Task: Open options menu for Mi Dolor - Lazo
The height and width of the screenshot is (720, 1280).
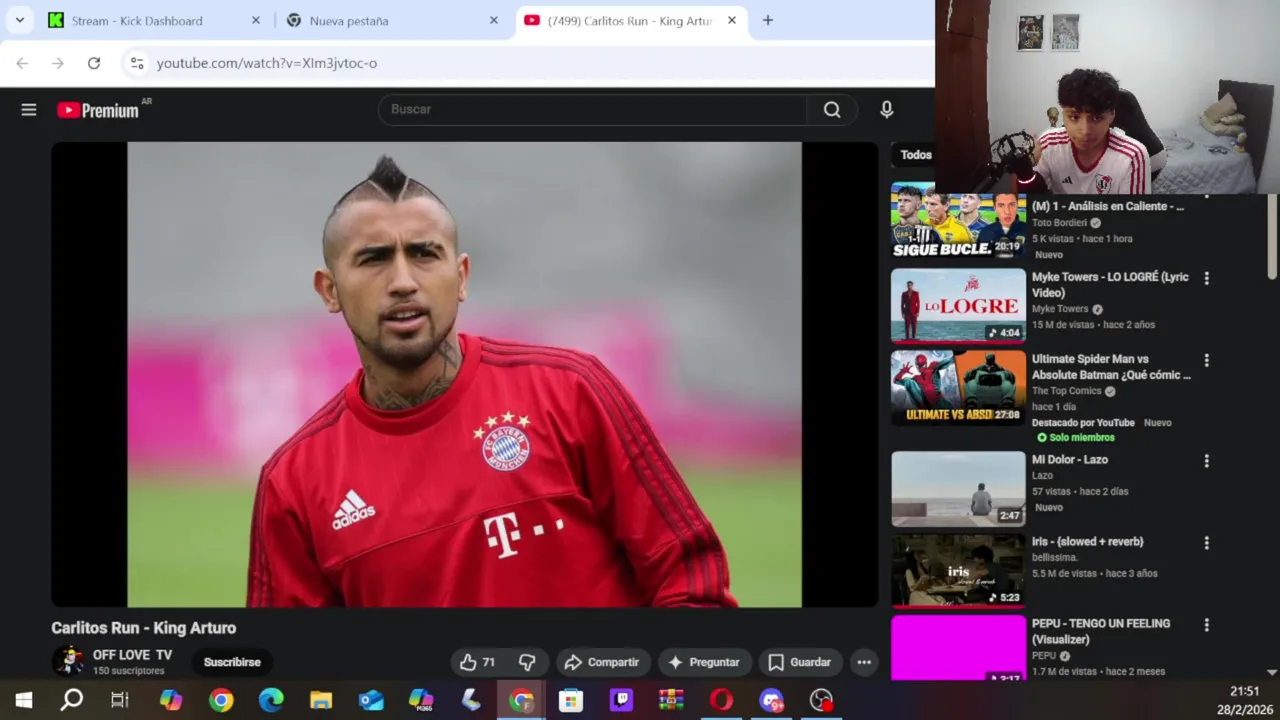Action: (x=1206, y=461)
